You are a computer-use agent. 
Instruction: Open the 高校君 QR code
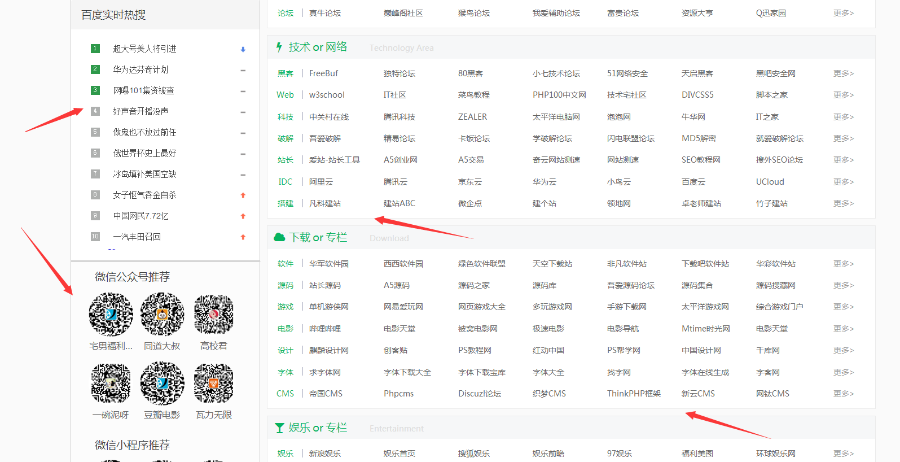coord(214,314)
